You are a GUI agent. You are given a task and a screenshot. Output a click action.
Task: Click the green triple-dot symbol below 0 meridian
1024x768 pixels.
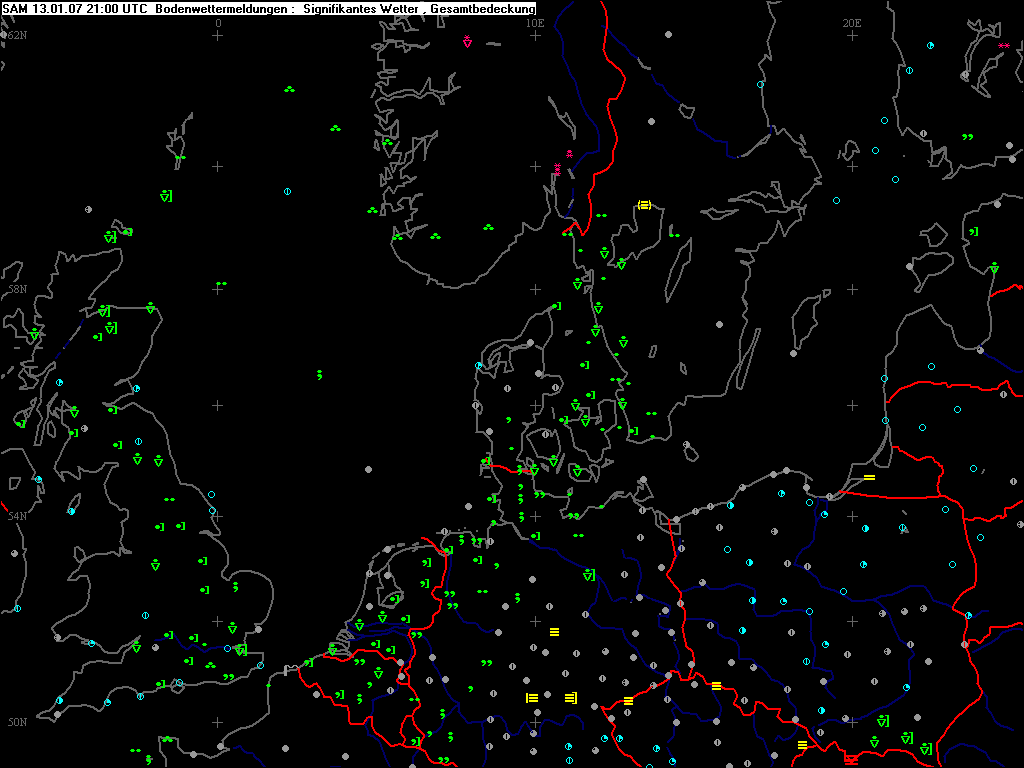point(289,90)
